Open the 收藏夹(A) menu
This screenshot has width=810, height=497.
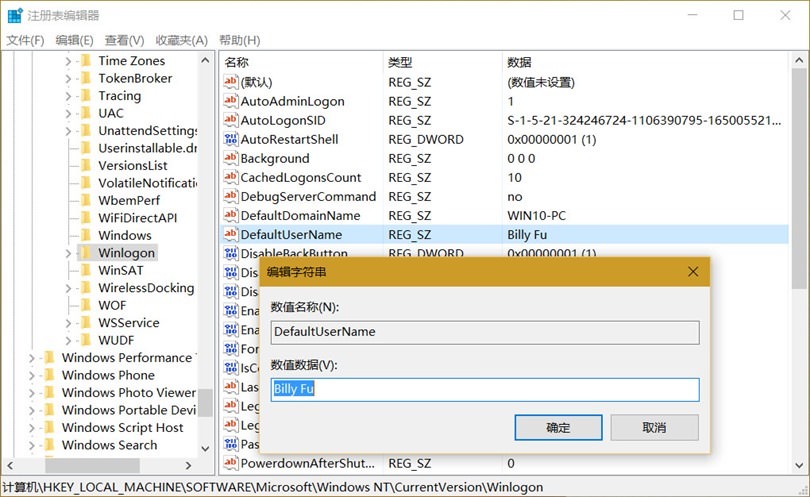pos(182,40)
